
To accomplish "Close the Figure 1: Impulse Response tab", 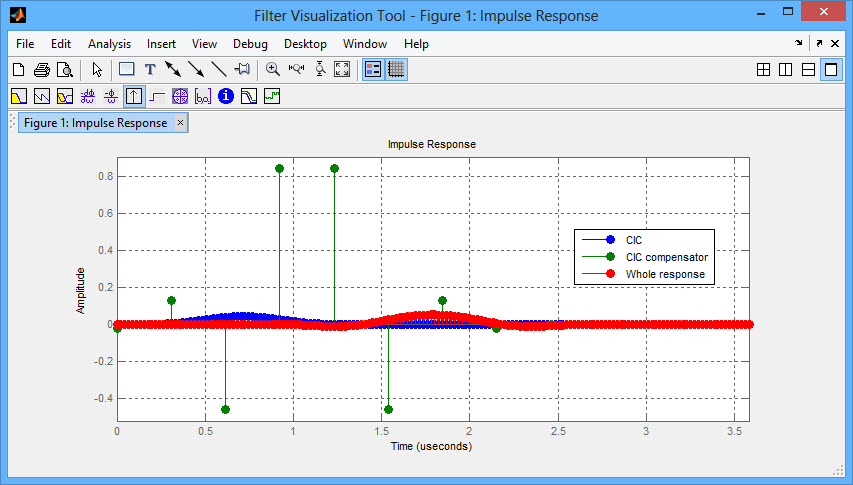I will coord(180,123).
